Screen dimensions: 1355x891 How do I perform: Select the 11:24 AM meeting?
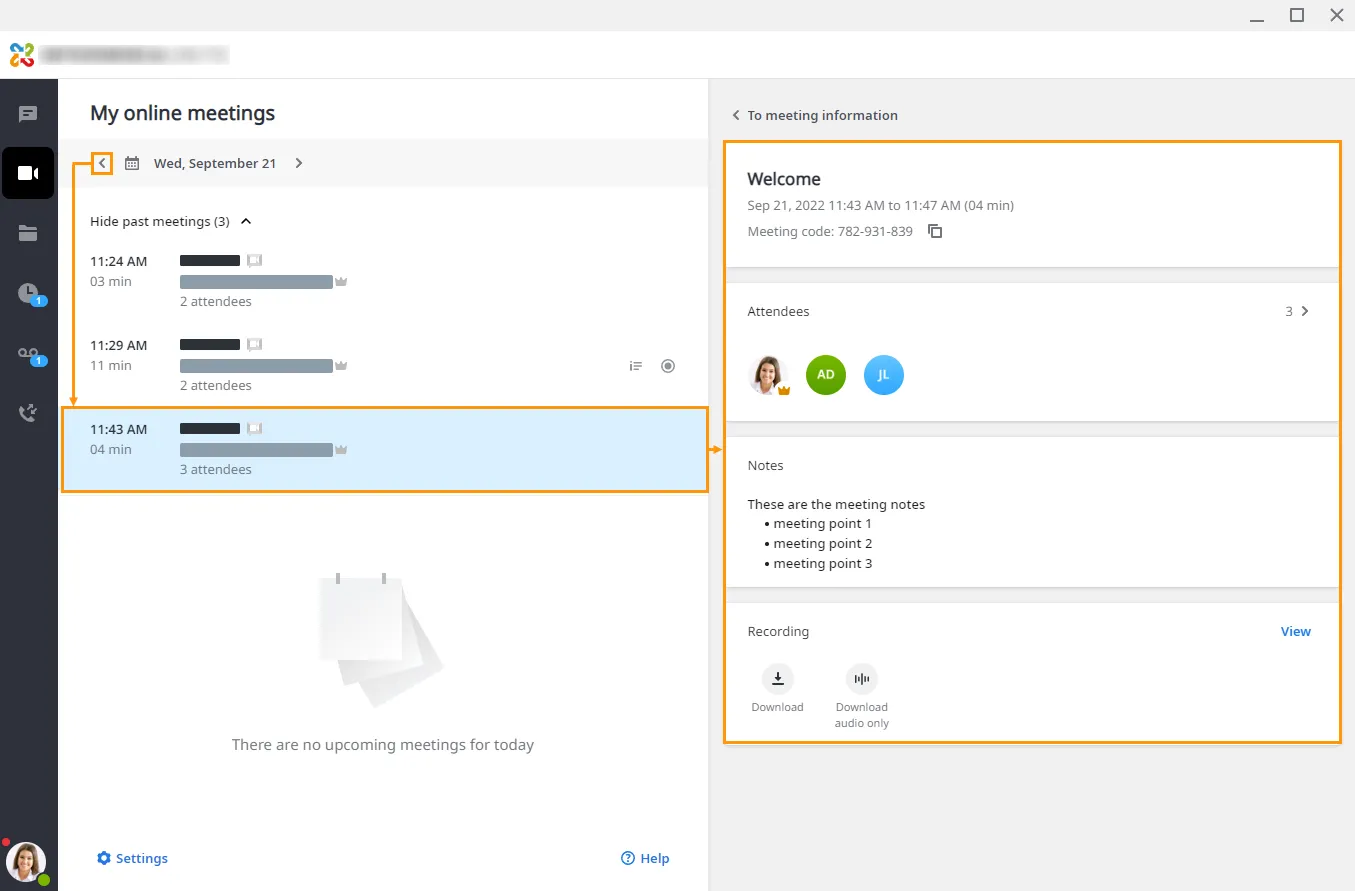click(383, 281)
